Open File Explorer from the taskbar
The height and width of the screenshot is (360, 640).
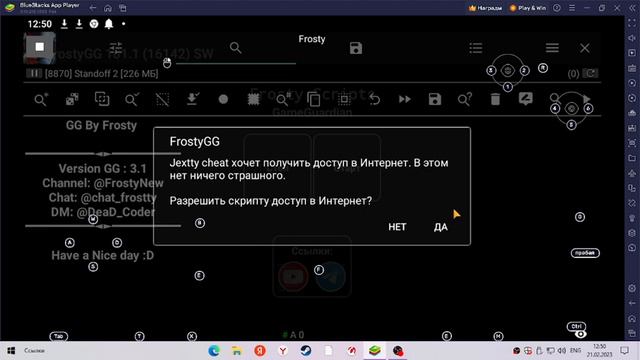click(x=237, y=351)
